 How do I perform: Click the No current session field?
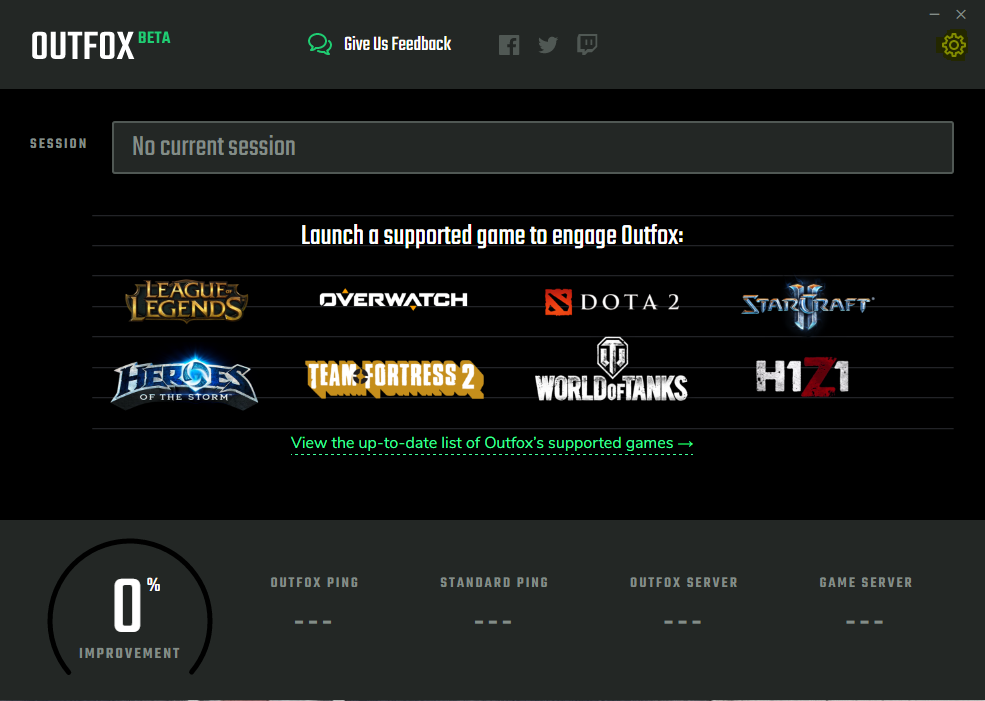click(x=533, y=148)
